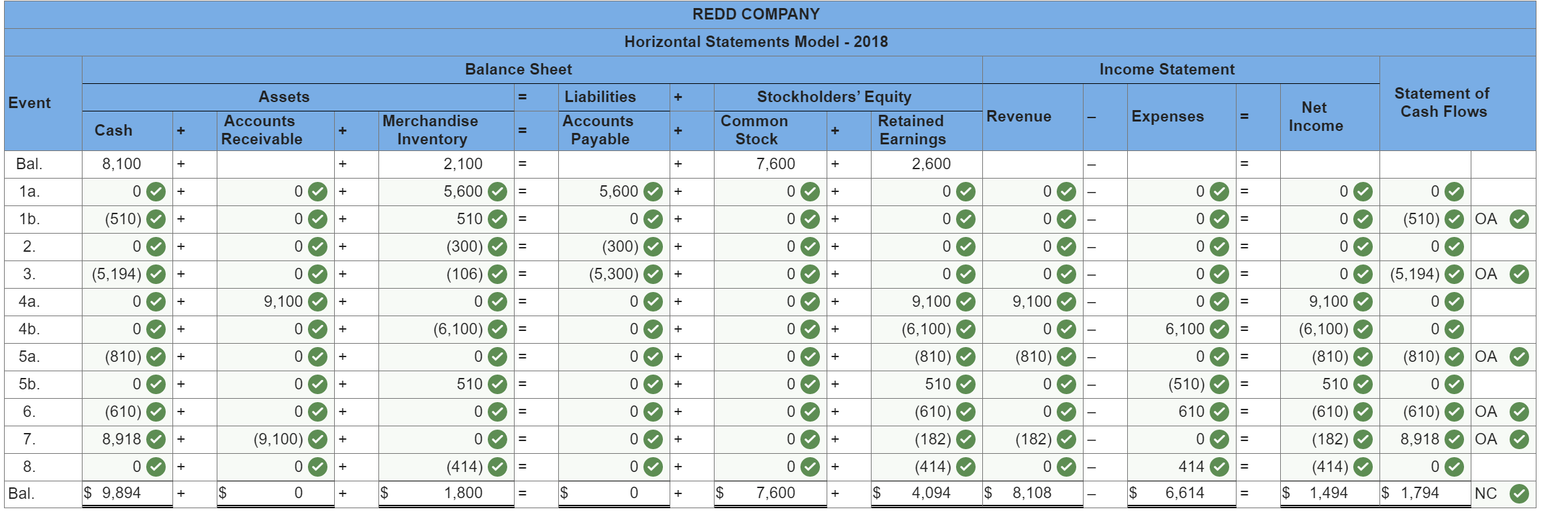Click the ending Cash balance $ 9,894
This screenshot has height=527, width=1568.
click(113, 493)
